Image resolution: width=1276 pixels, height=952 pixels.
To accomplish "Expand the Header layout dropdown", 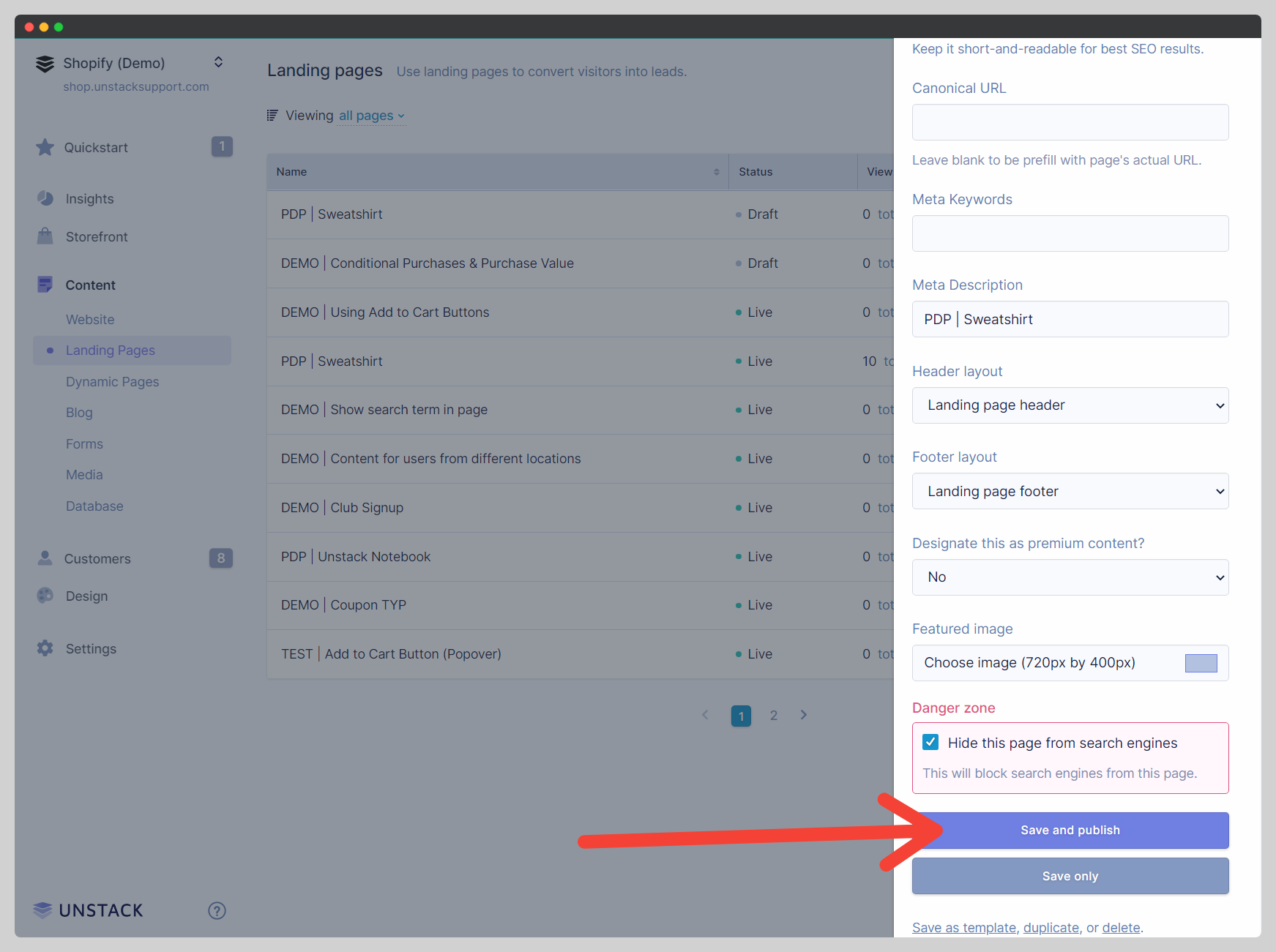I will click(x=1070, y=405).
